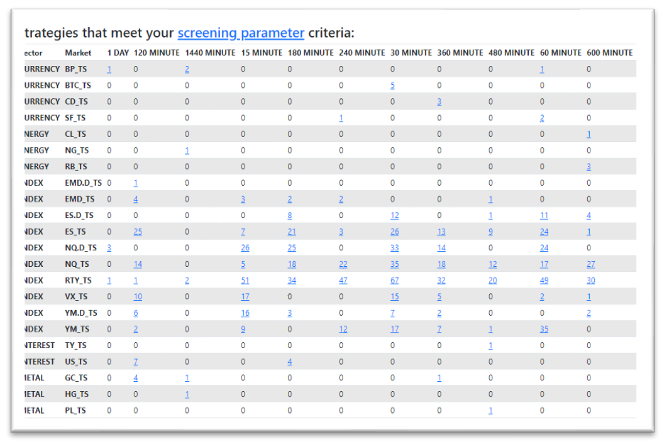Click VX_TS 120 MINUTE count 10
This screenshot has width=666, height=446.
(x=138, y=296)
